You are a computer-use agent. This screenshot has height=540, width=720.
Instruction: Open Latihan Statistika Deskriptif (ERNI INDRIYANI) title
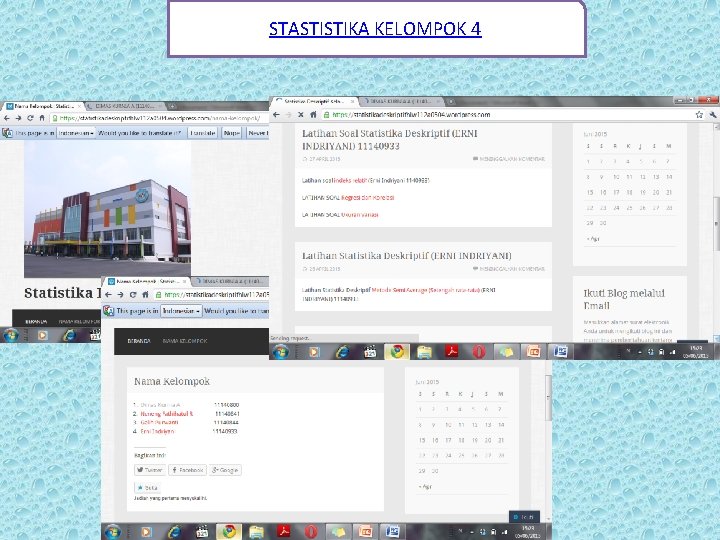click(407, 256)
